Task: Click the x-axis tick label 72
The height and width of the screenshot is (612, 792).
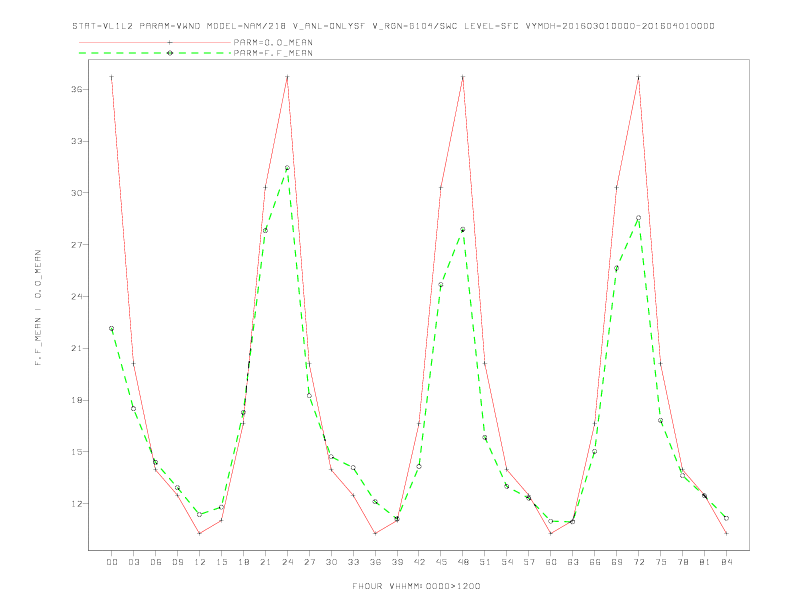Action: tap(638, 562)
